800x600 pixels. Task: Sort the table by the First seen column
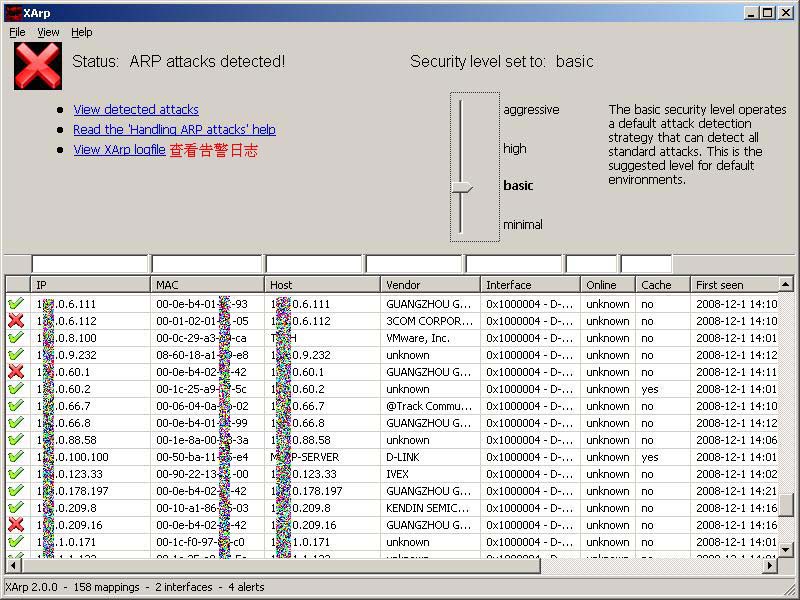734,285
